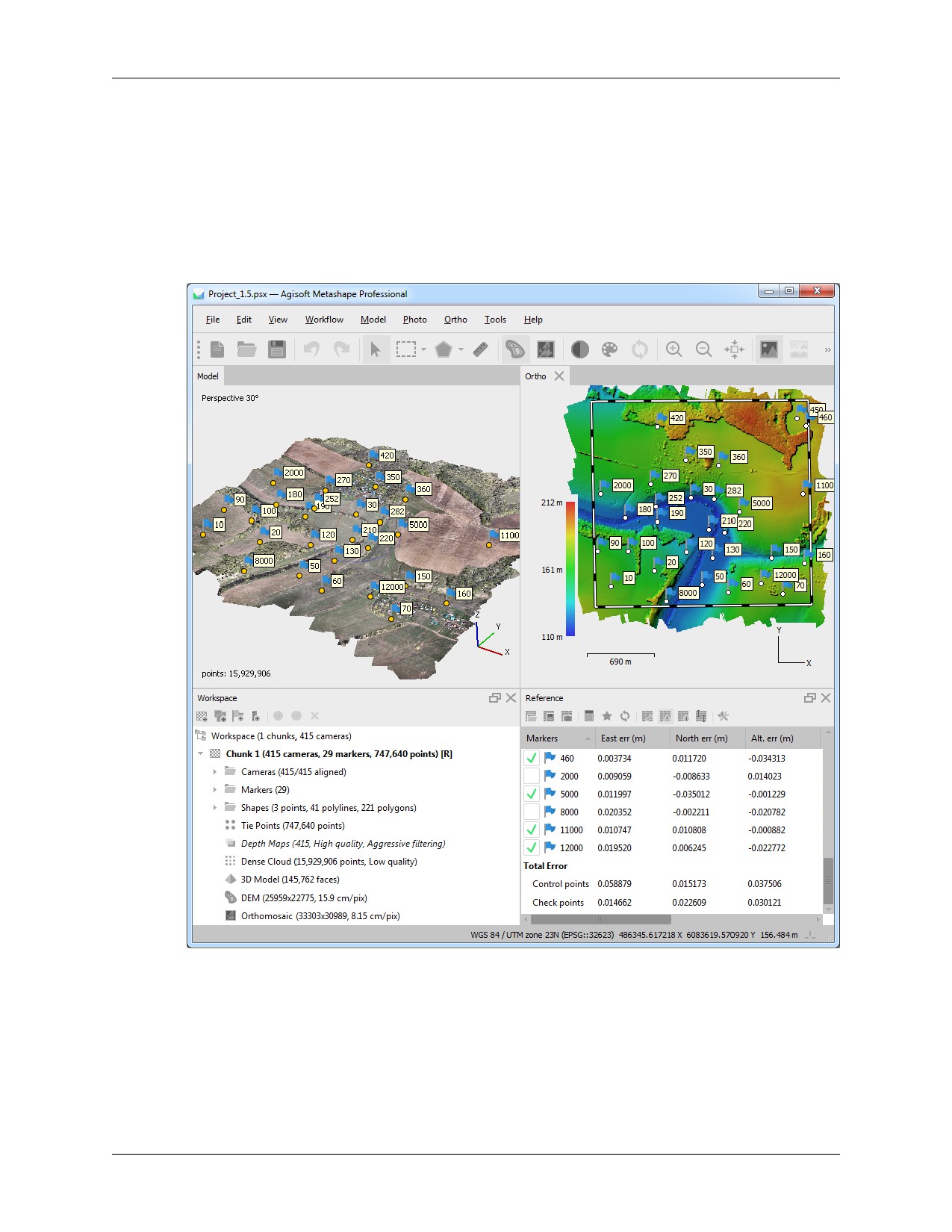Undo the last action
The image size is (952, 1232).
[x=311, y=349]
